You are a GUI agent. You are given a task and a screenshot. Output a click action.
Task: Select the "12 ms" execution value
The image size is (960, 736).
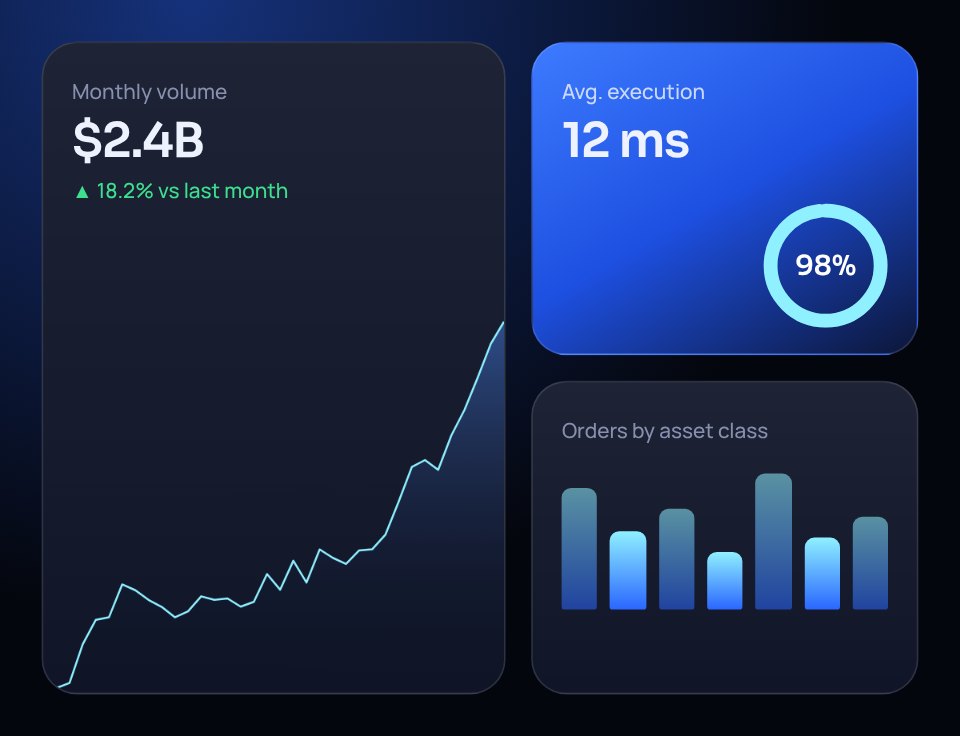click(x=626, y=140)
